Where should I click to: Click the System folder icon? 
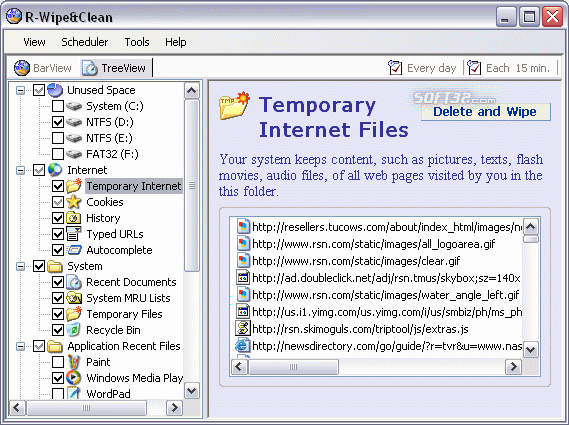(x=55, y=266)
